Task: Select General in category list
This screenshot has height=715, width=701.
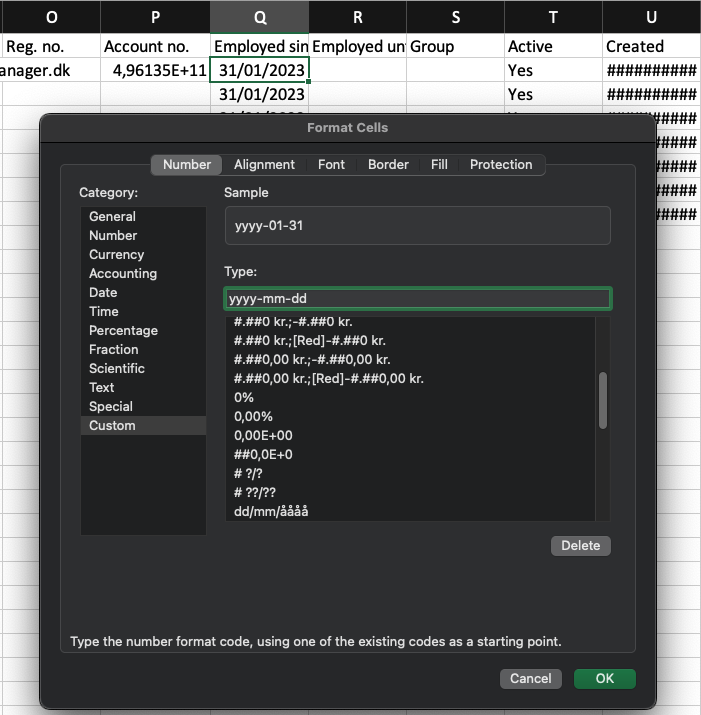Action: [112, 216]
